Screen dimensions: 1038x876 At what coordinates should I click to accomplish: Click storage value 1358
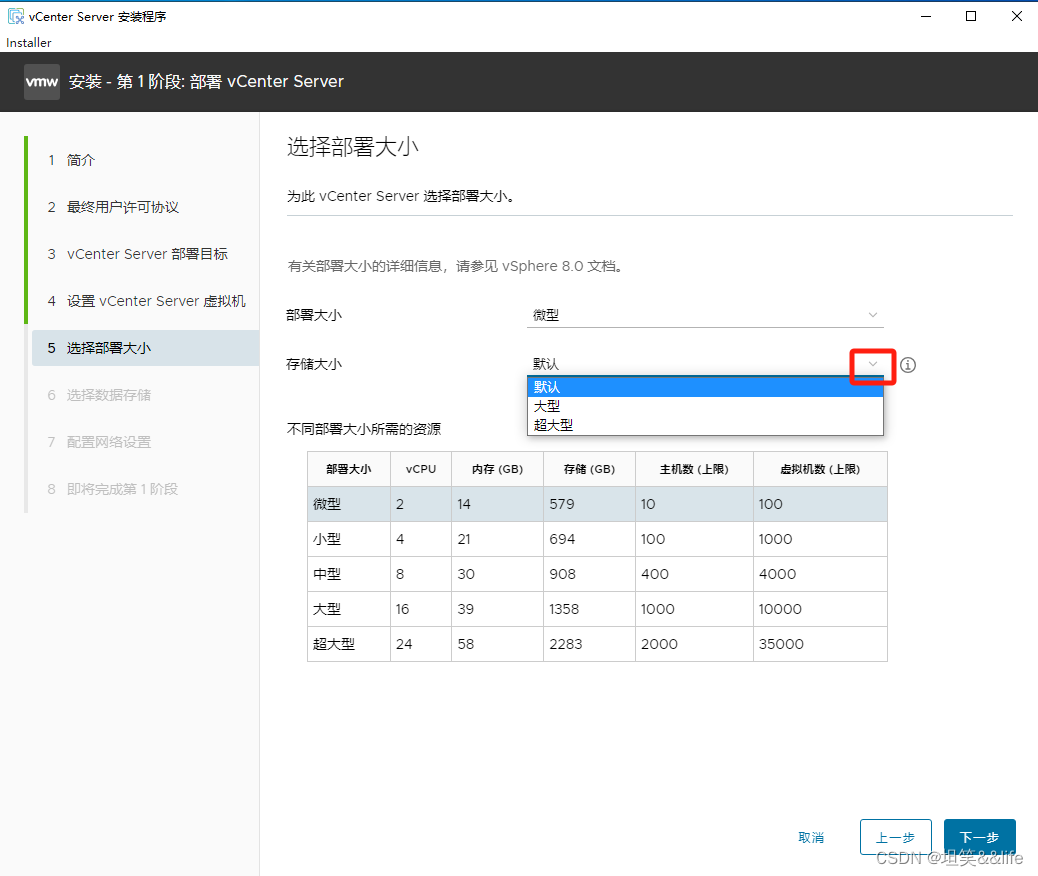click(x=564, y=609)
